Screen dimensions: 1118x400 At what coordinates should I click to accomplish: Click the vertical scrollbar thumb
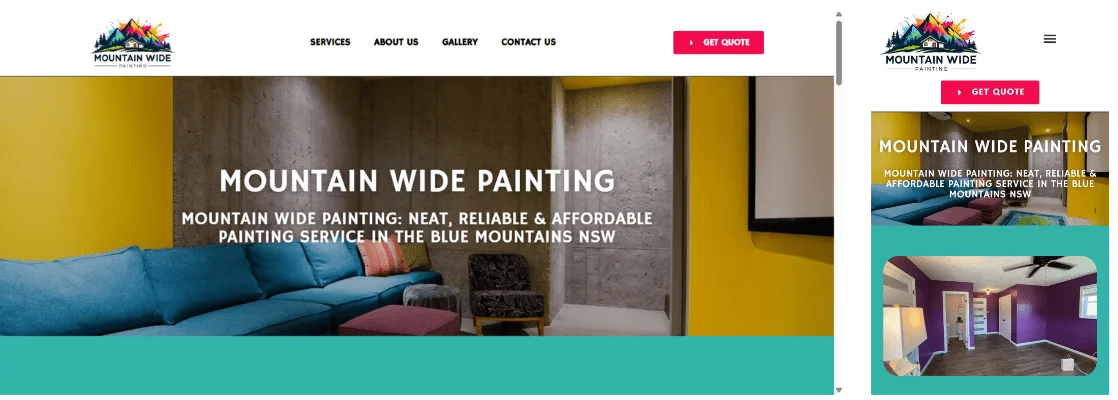839,53
